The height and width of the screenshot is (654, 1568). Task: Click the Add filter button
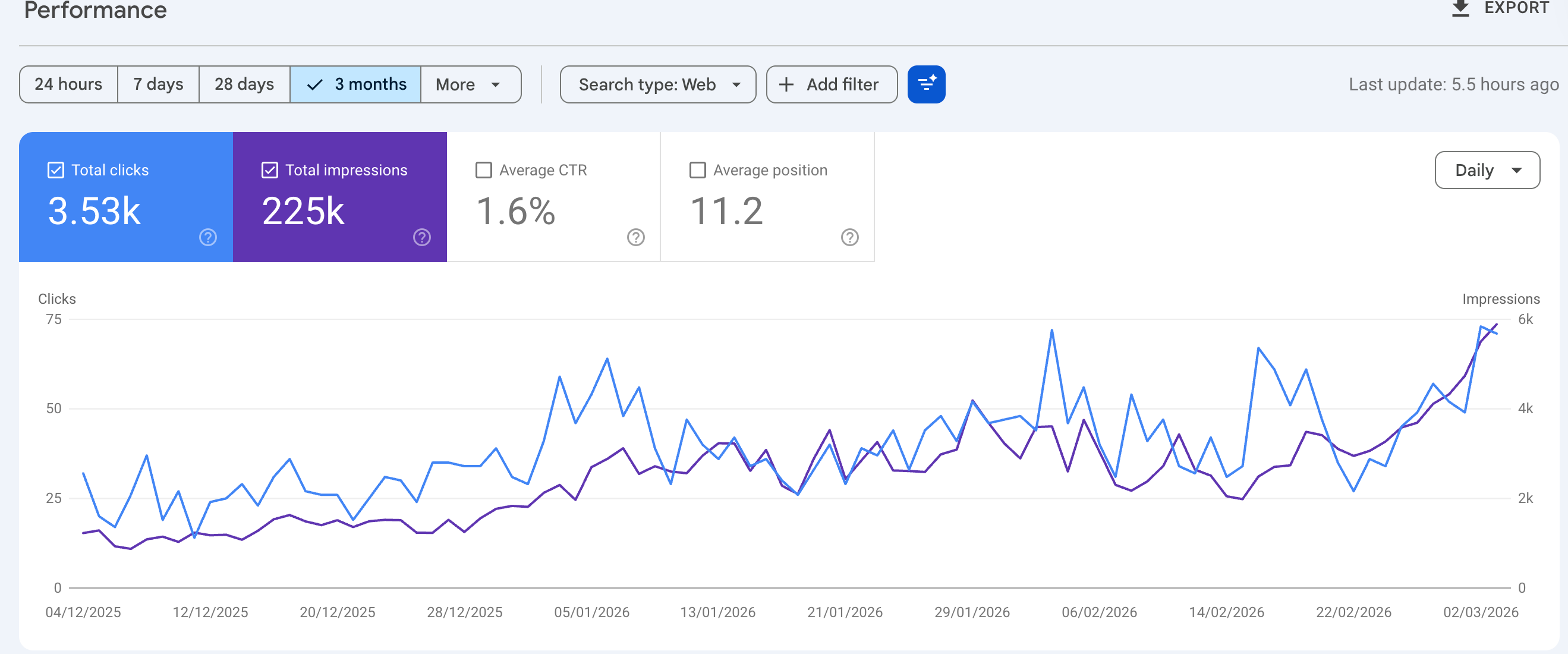(832, 84)
